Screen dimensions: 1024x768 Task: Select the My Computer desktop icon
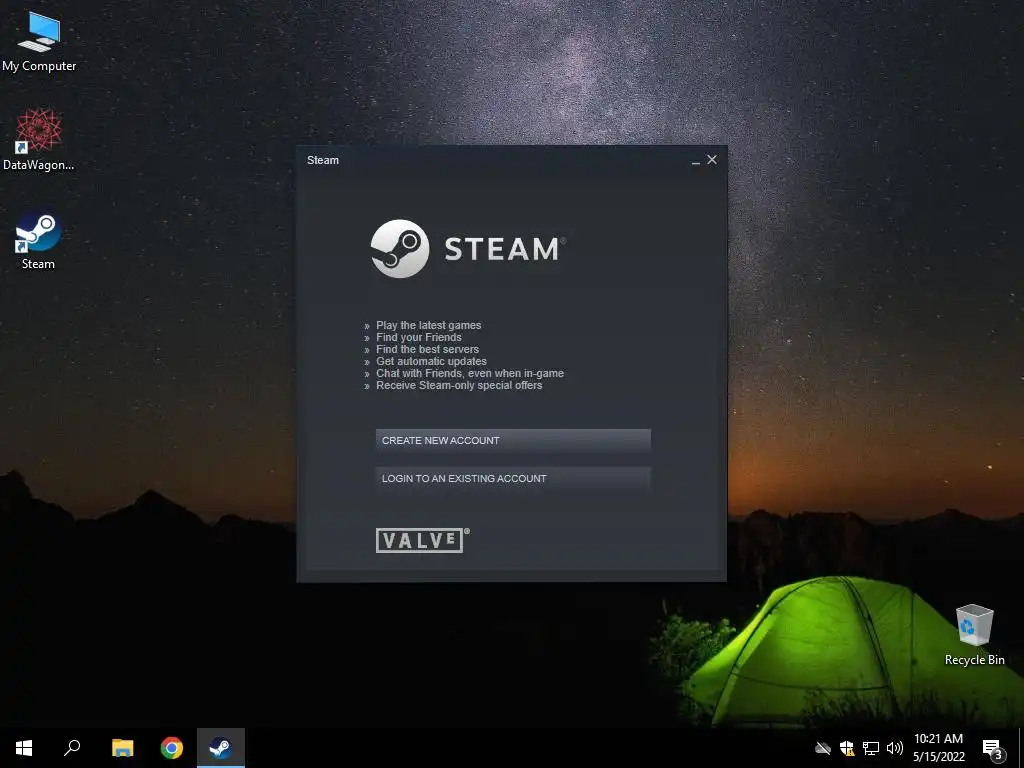[x=39, y=42]
